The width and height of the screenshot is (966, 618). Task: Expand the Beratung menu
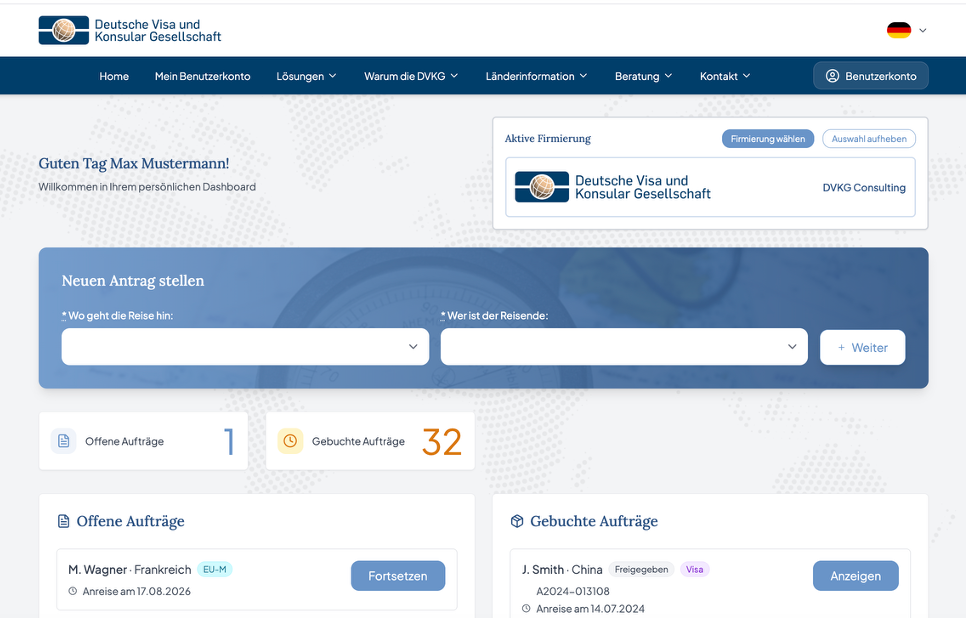pyautogui.click(x=643, y=76)
